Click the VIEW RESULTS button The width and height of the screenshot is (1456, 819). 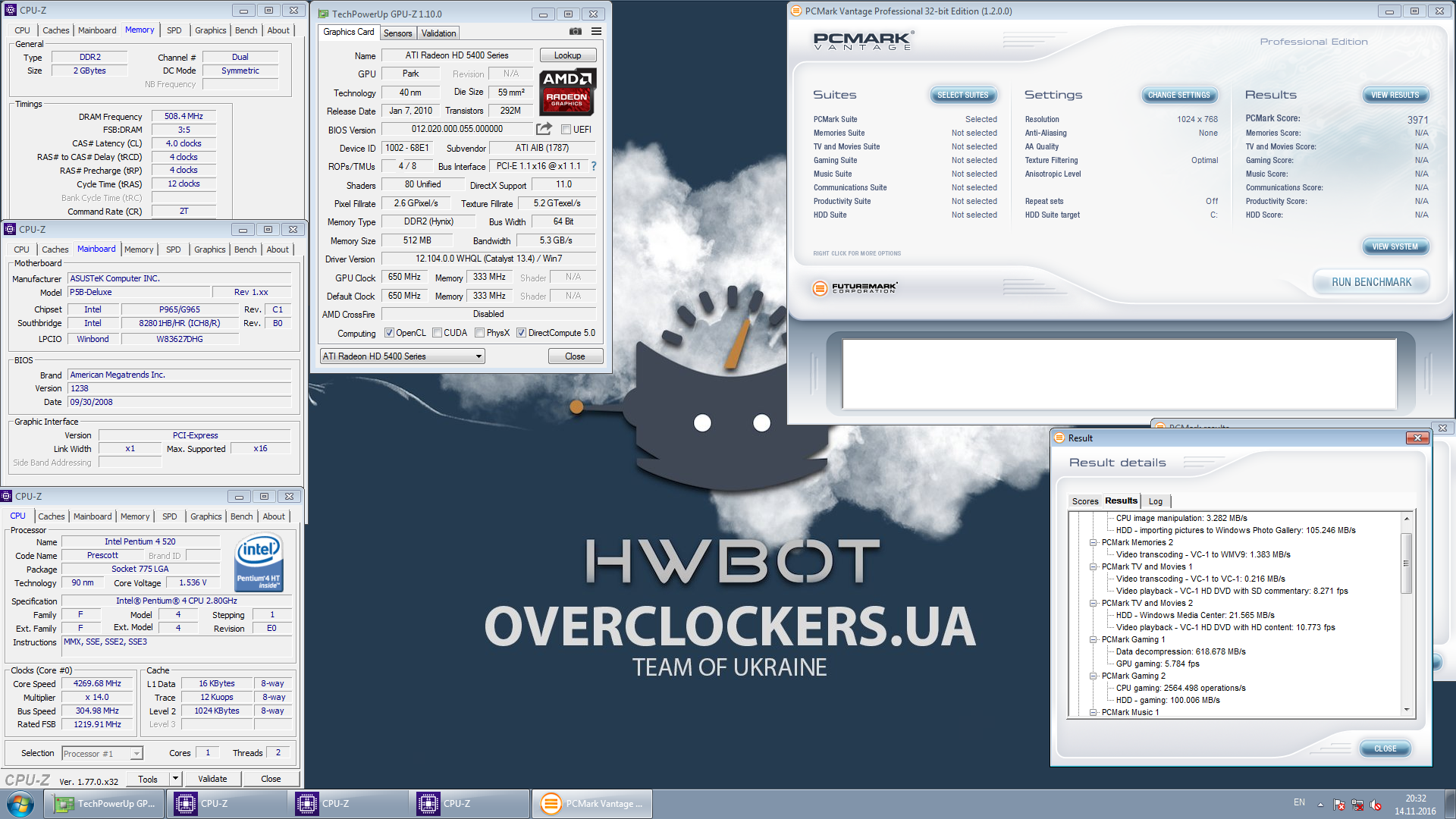(x=1395, y=95)
